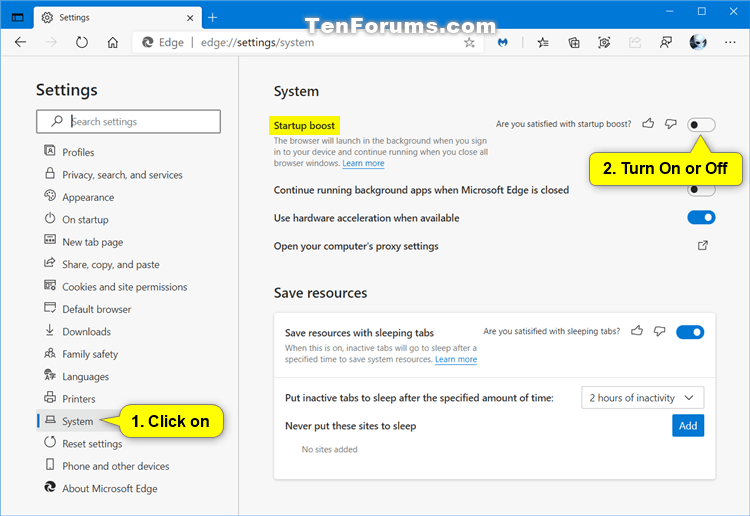Viewport: 750px width, 516px height.
Task: Give thumbs down for sleeping tabs
Action: click(x=660, y=331)
